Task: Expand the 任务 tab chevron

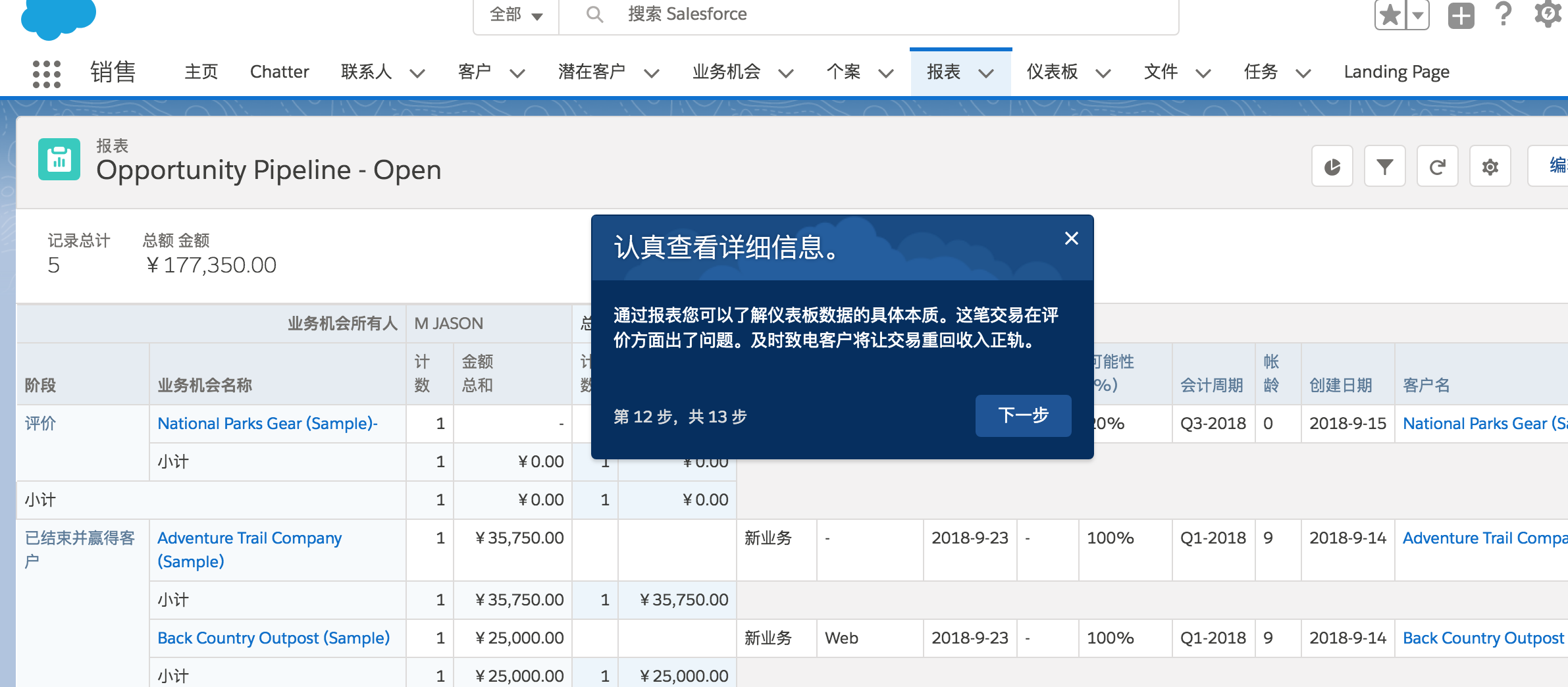Action: pos(1303,73)
